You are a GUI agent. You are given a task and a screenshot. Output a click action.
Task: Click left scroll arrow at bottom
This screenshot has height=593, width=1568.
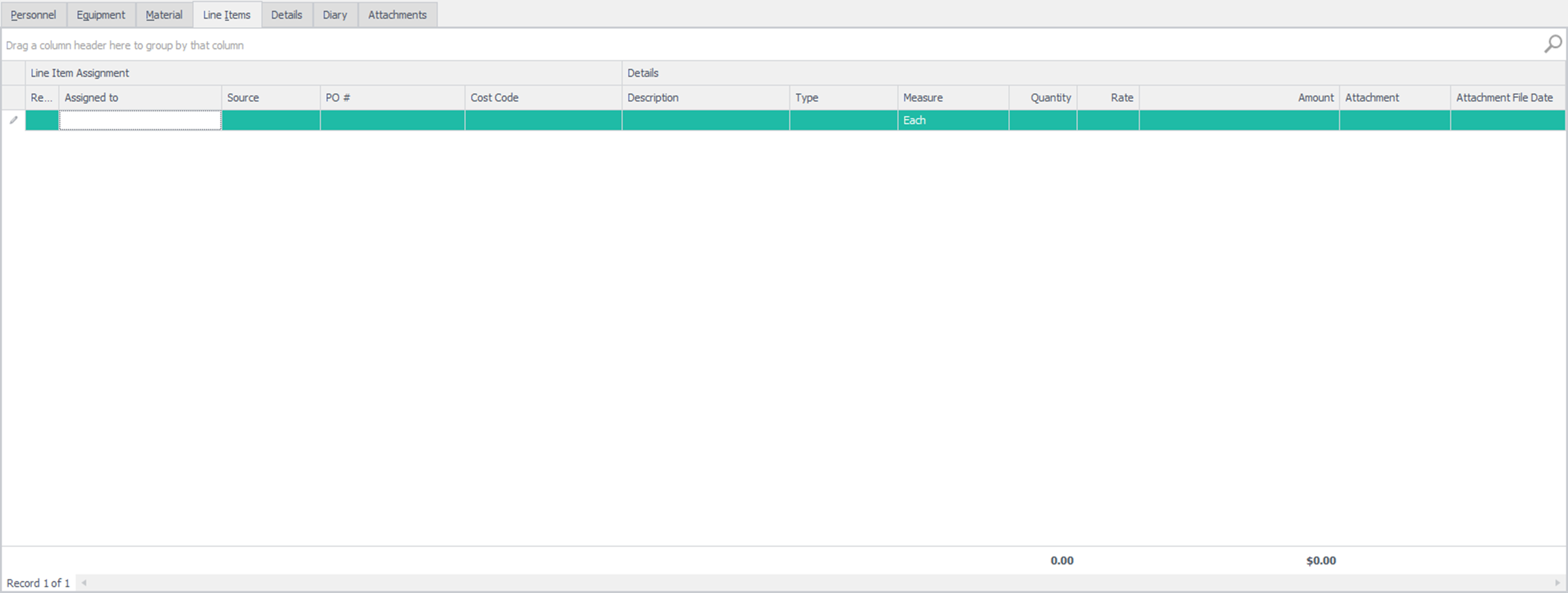click(x=84, y=583)
